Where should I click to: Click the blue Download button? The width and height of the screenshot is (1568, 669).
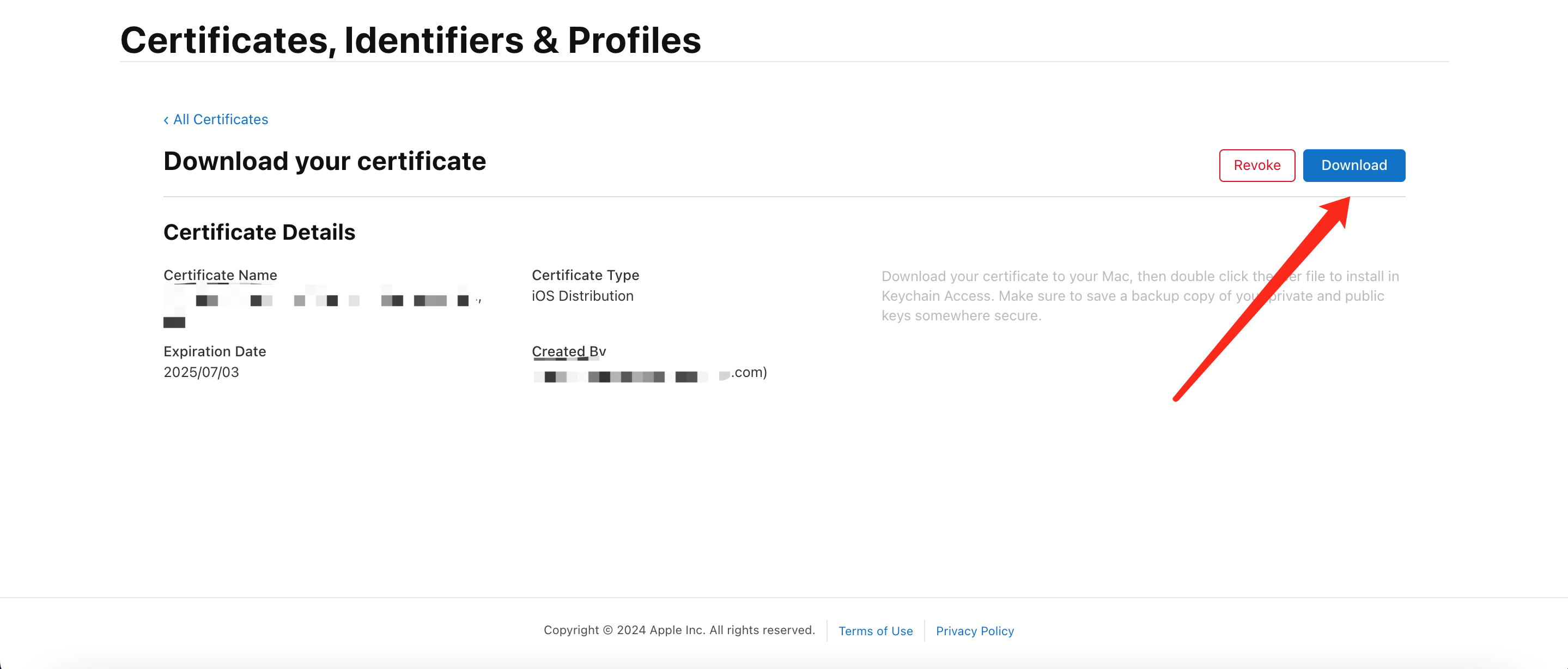1354,165
